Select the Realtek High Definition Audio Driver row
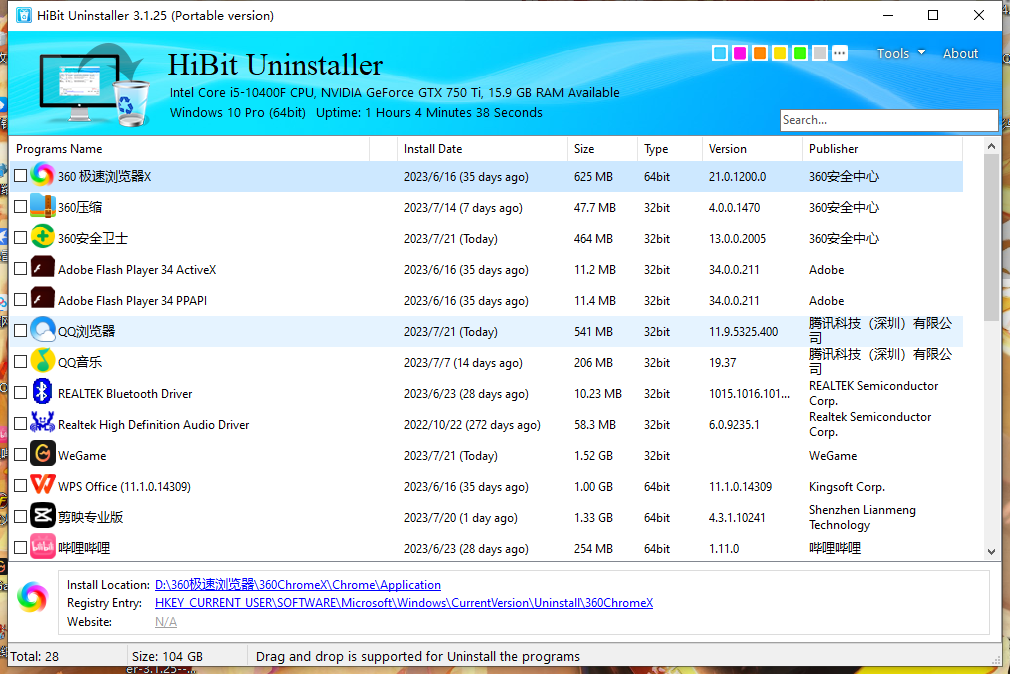Screen dimensions: 1010x674 (x=486, y=424)
